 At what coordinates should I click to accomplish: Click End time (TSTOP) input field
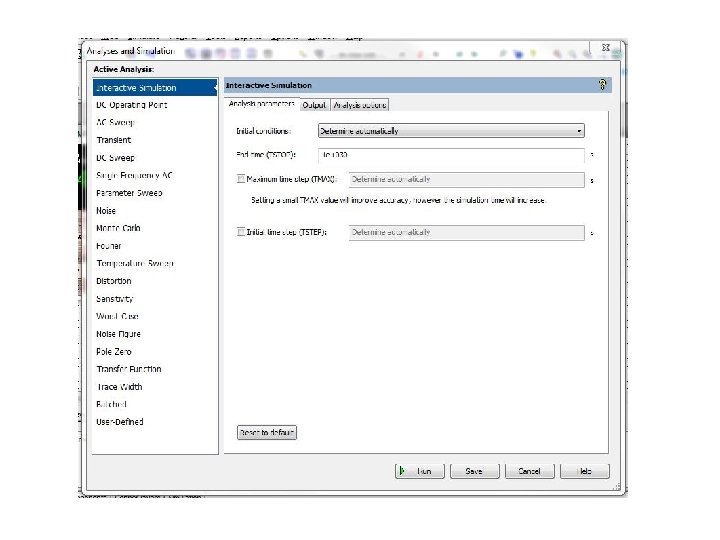(451, 155)
